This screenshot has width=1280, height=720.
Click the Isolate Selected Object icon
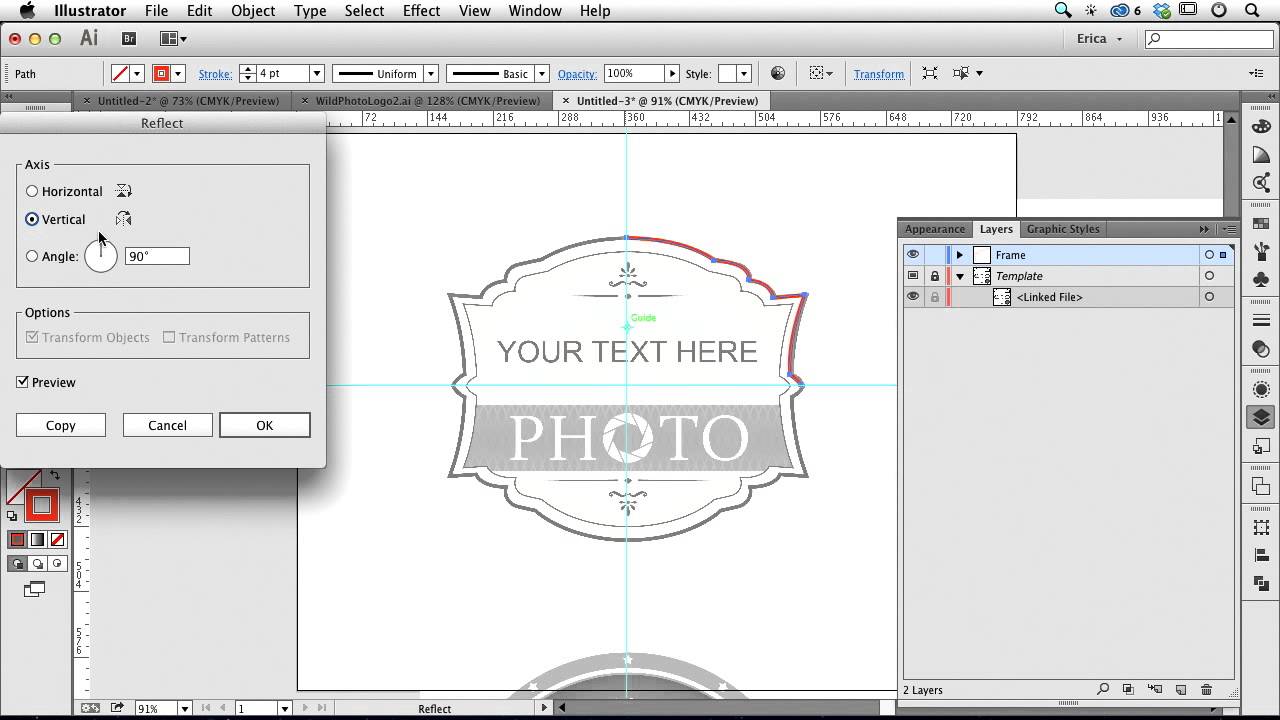point(930,74)
